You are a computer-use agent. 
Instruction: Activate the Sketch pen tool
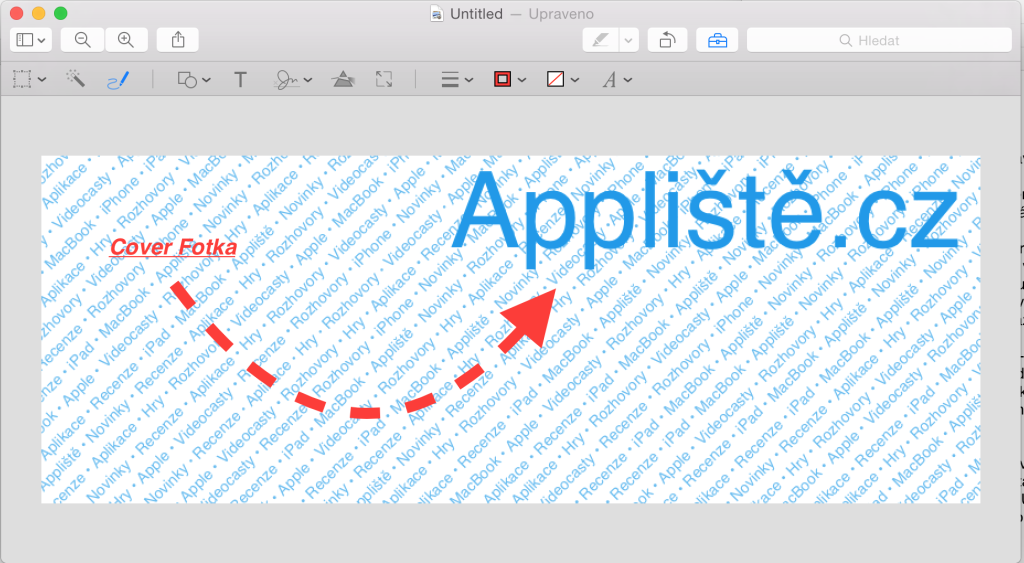[x=118, y=80]
